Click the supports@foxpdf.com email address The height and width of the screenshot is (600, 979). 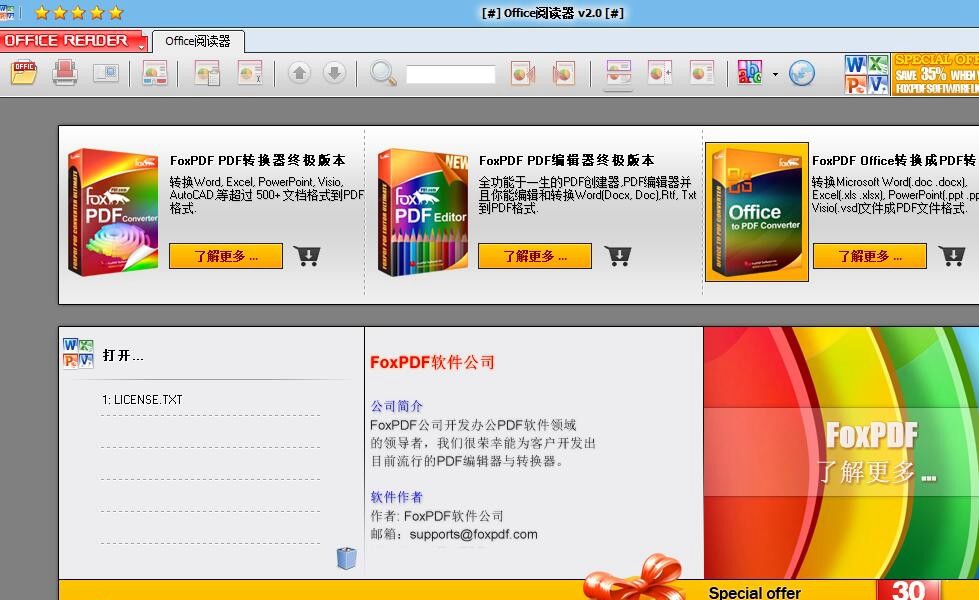473,534
